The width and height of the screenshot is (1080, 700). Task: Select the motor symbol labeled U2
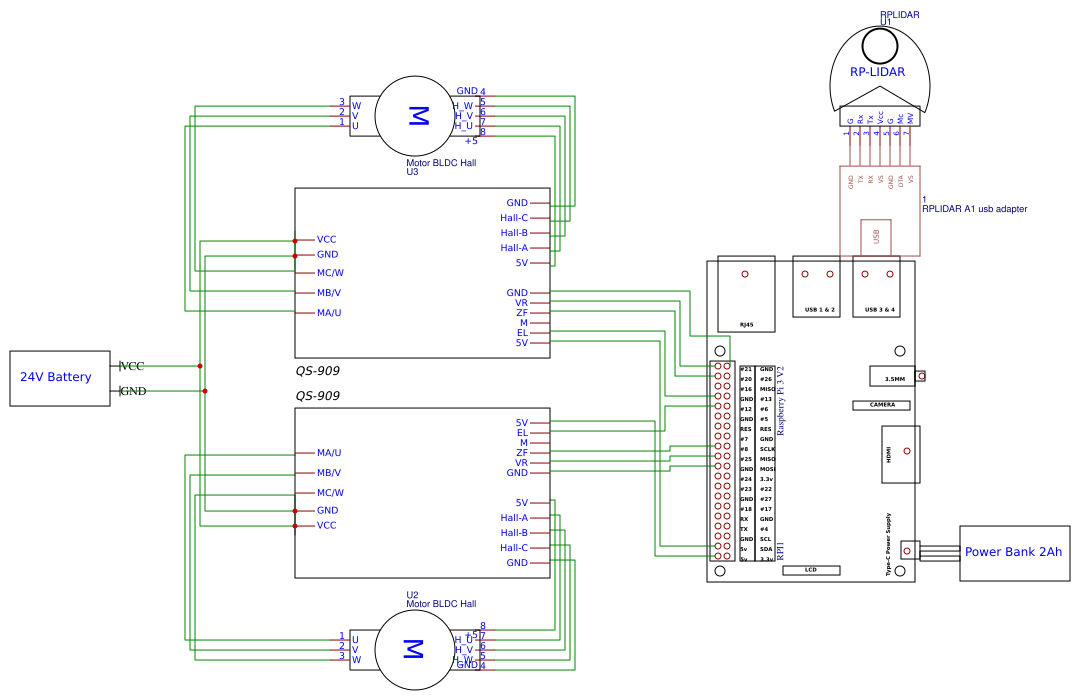point(415,649)
